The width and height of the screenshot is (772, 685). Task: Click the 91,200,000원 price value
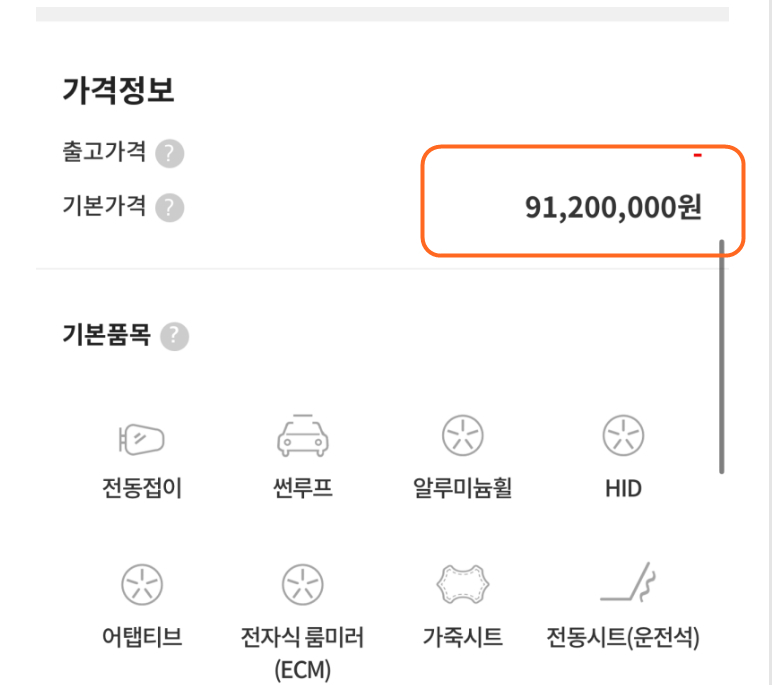[613, 208]
